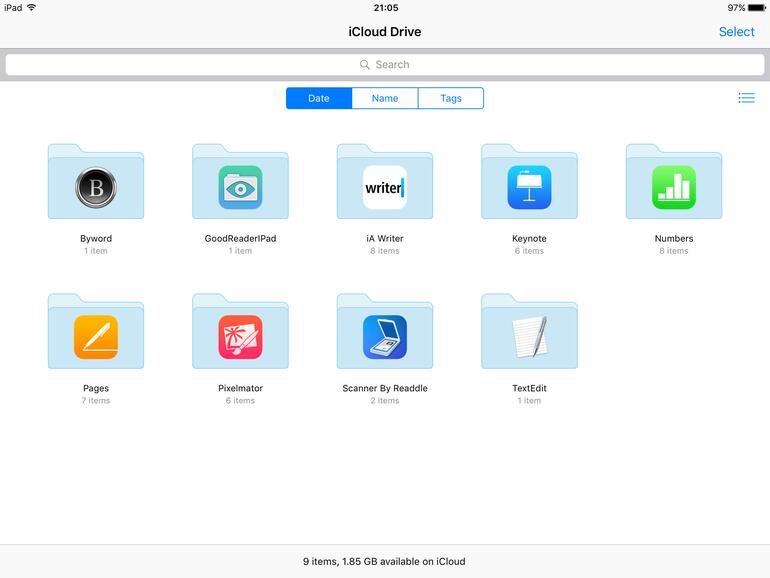Open the Numbers folder
770x578 pixels.
tap(674, 182)
